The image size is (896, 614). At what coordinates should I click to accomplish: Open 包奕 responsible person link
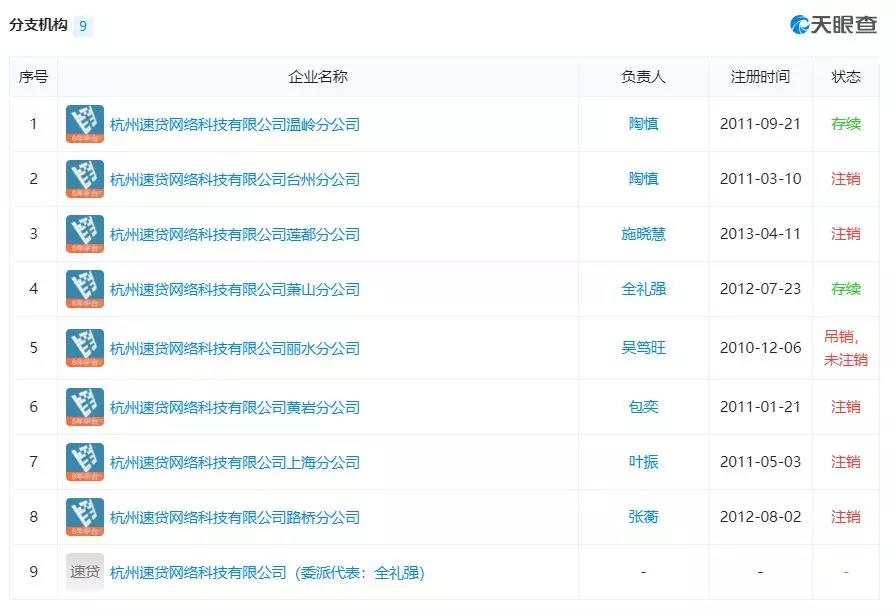point(643,407)
